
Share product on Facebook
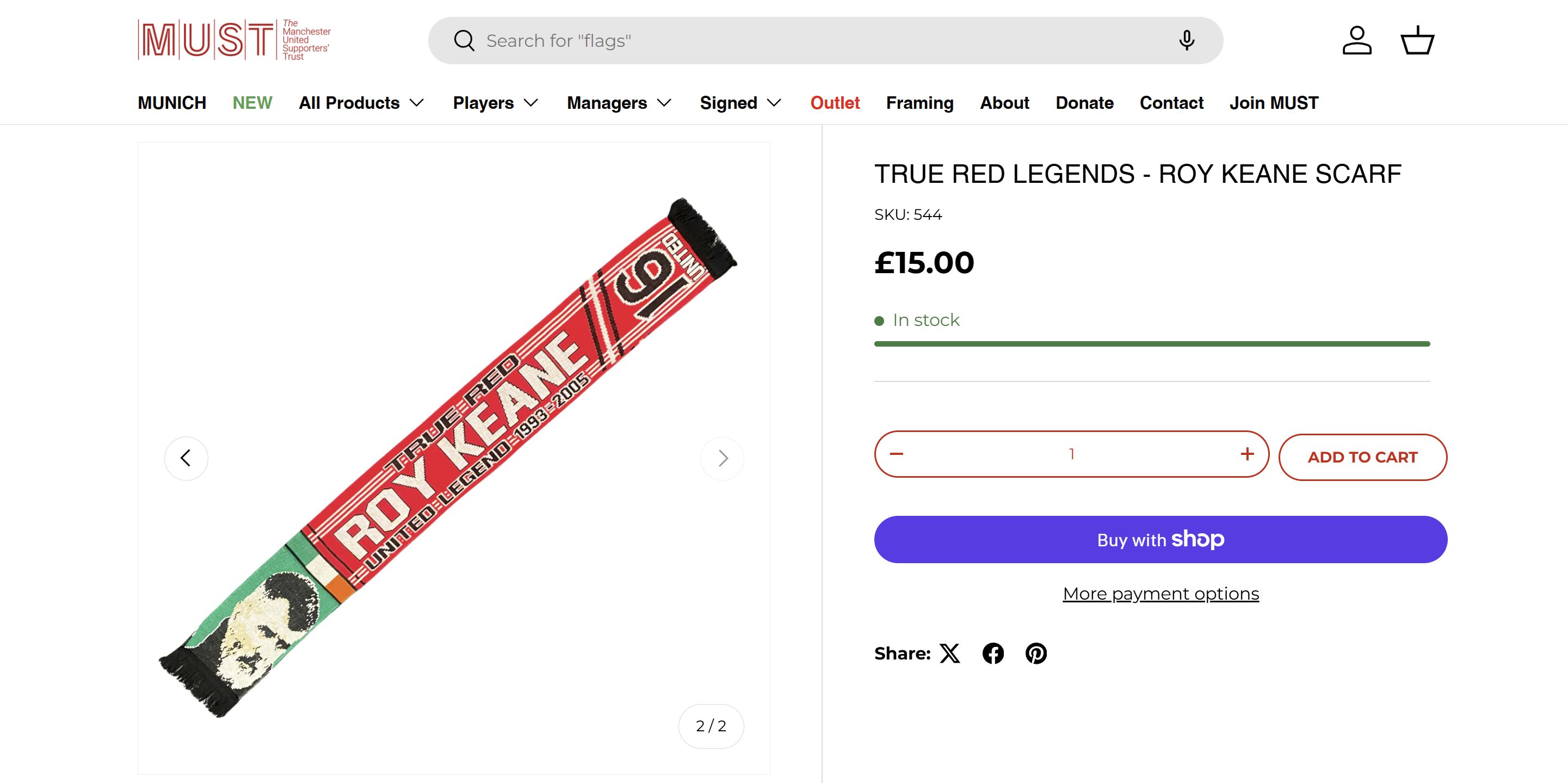(x=993, y=653)
